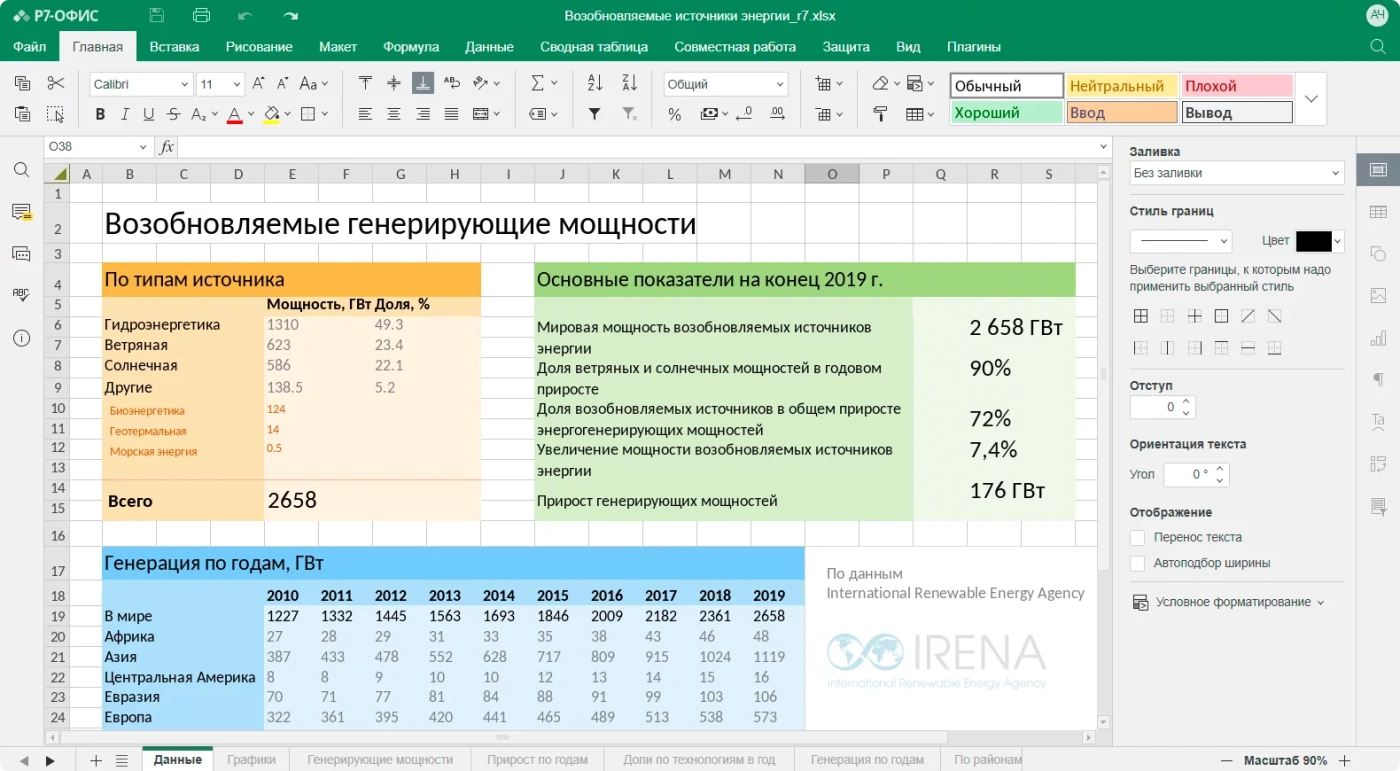Image resolution: width=1400 pixels, height=771 pixels.
Task: Enable the wrap text option
Action: tap(1138, 537)
